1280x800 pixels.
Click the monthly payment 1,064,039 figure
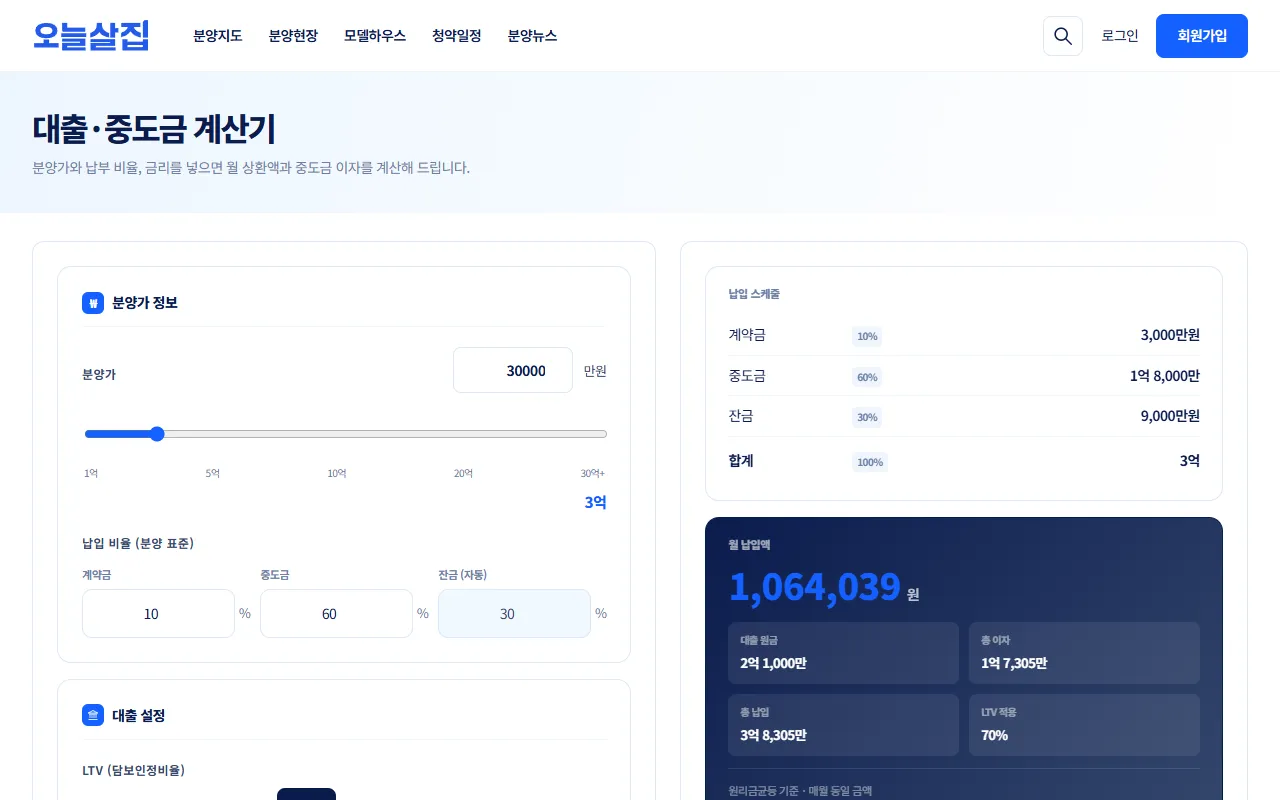[x=815, y=587]
